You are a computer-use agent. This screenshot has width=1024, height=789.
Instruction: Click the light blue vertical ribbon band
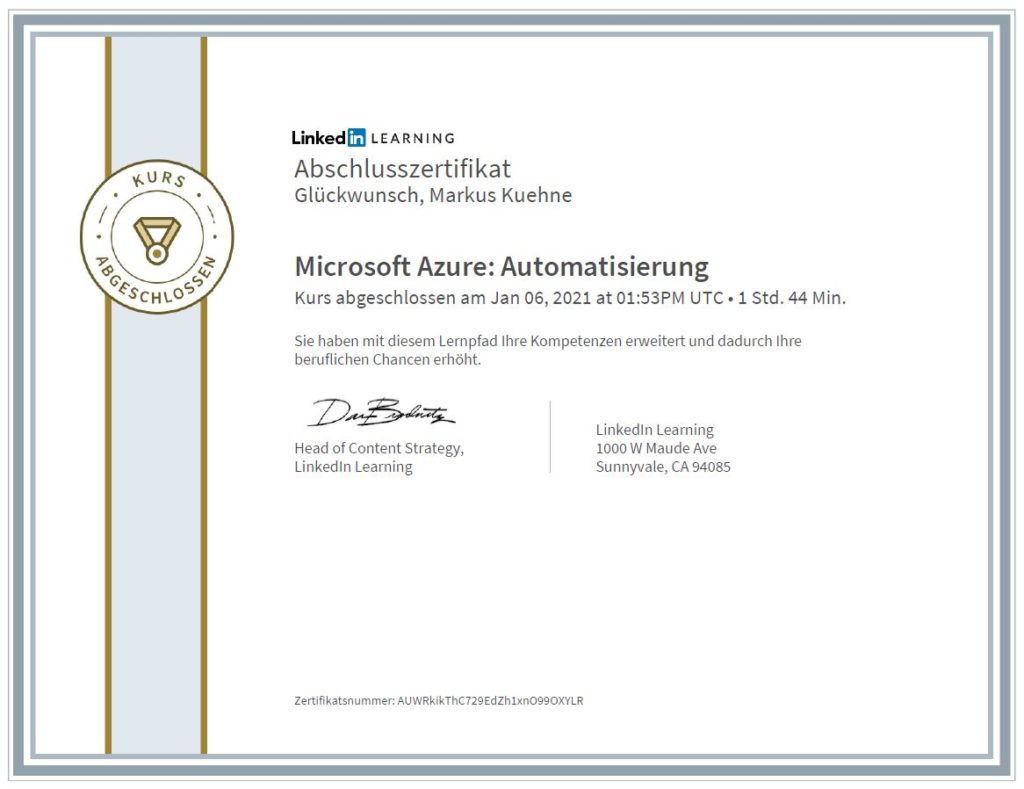pyautogui.click(x=156, y=500)
